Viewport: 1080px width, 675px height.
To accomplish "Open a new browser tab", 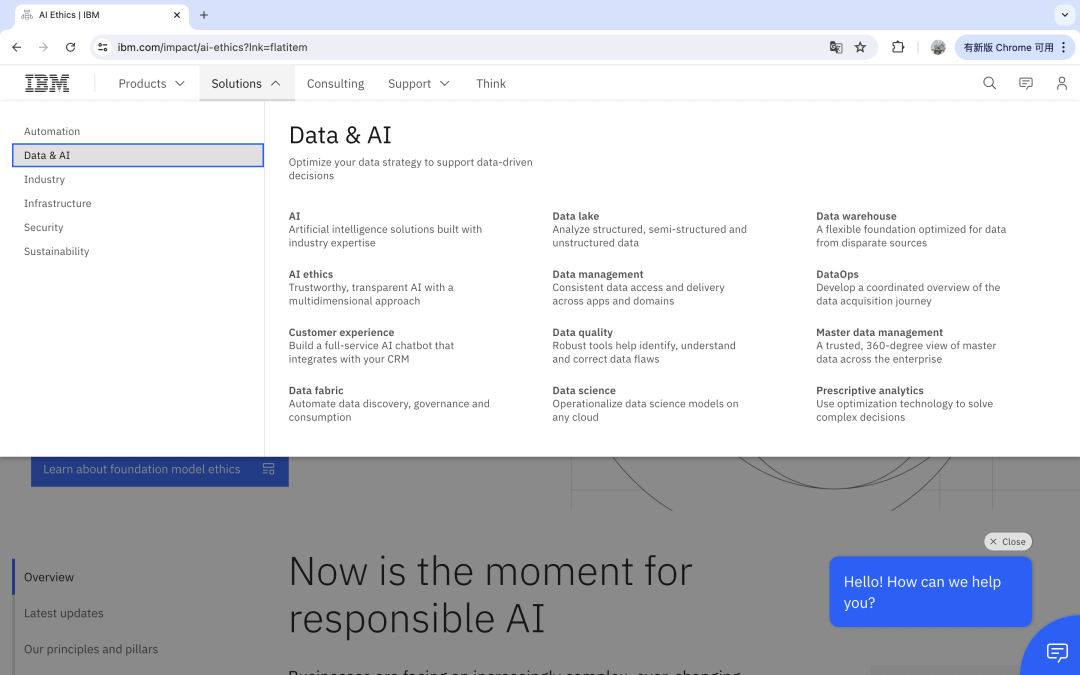I will (204, 15).
